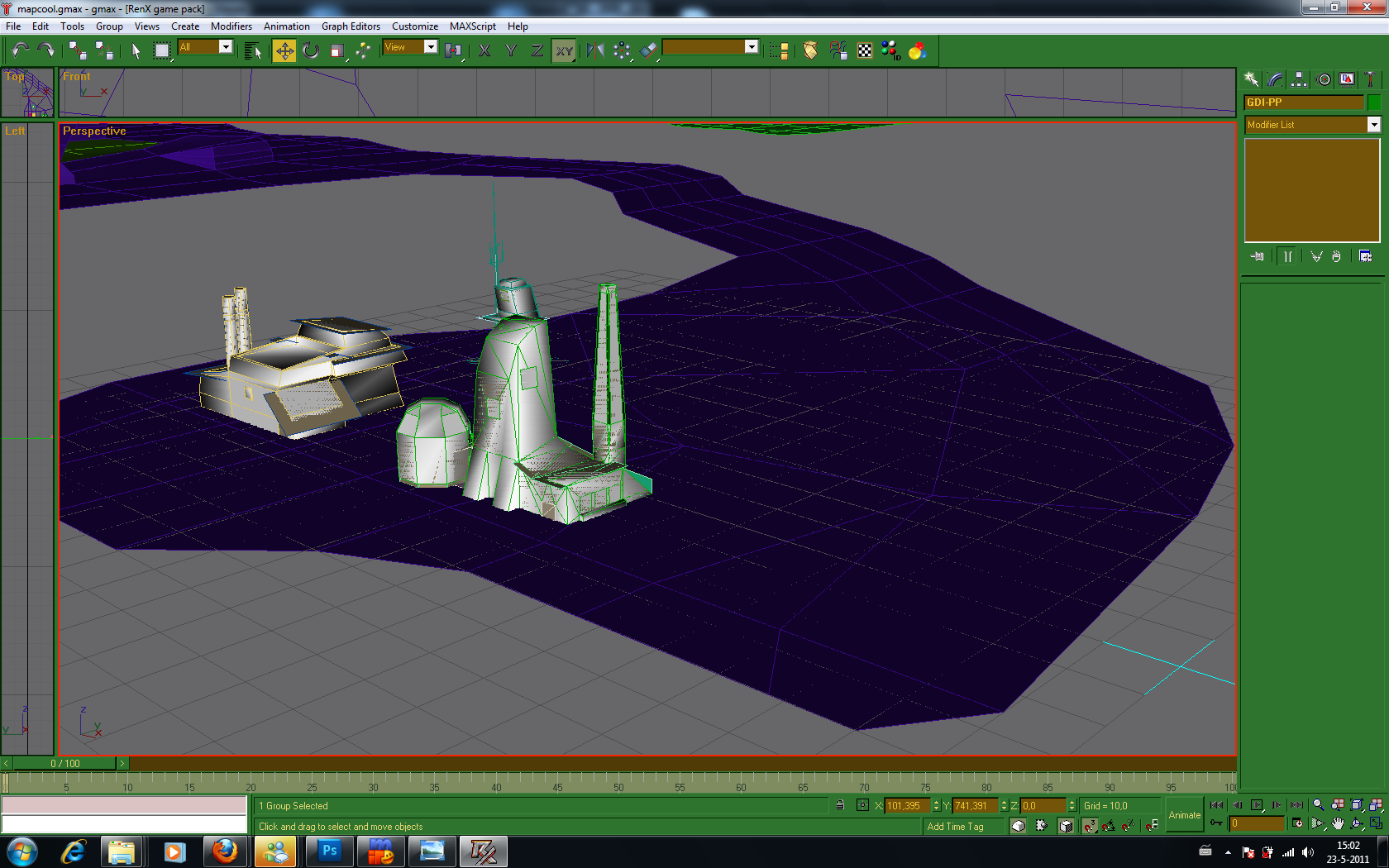Click the Select by Name icon
The width and height of the screenshot is (1389, 868).
pos(253,51)
